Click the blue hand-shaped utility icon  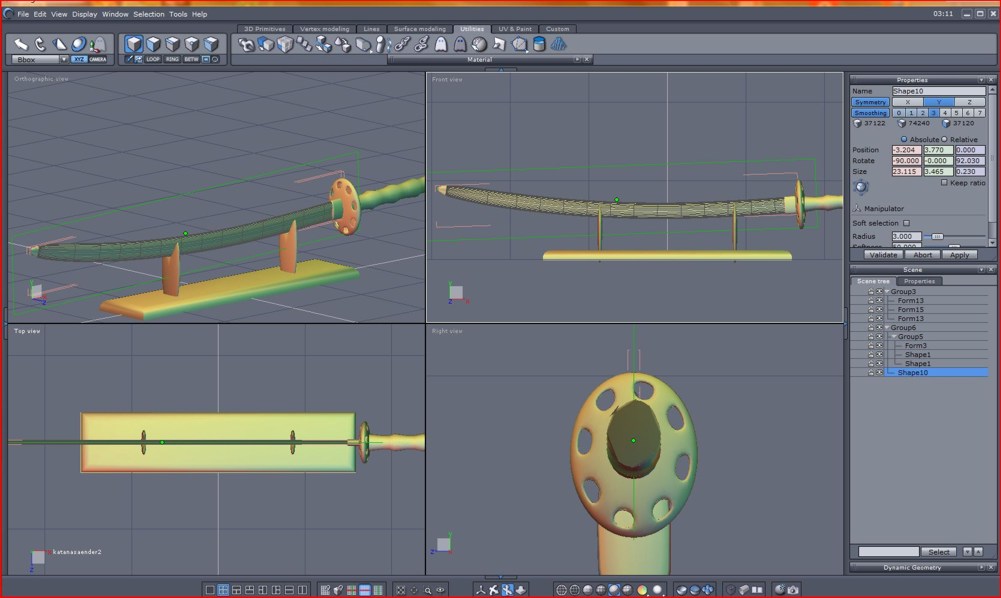559,44
